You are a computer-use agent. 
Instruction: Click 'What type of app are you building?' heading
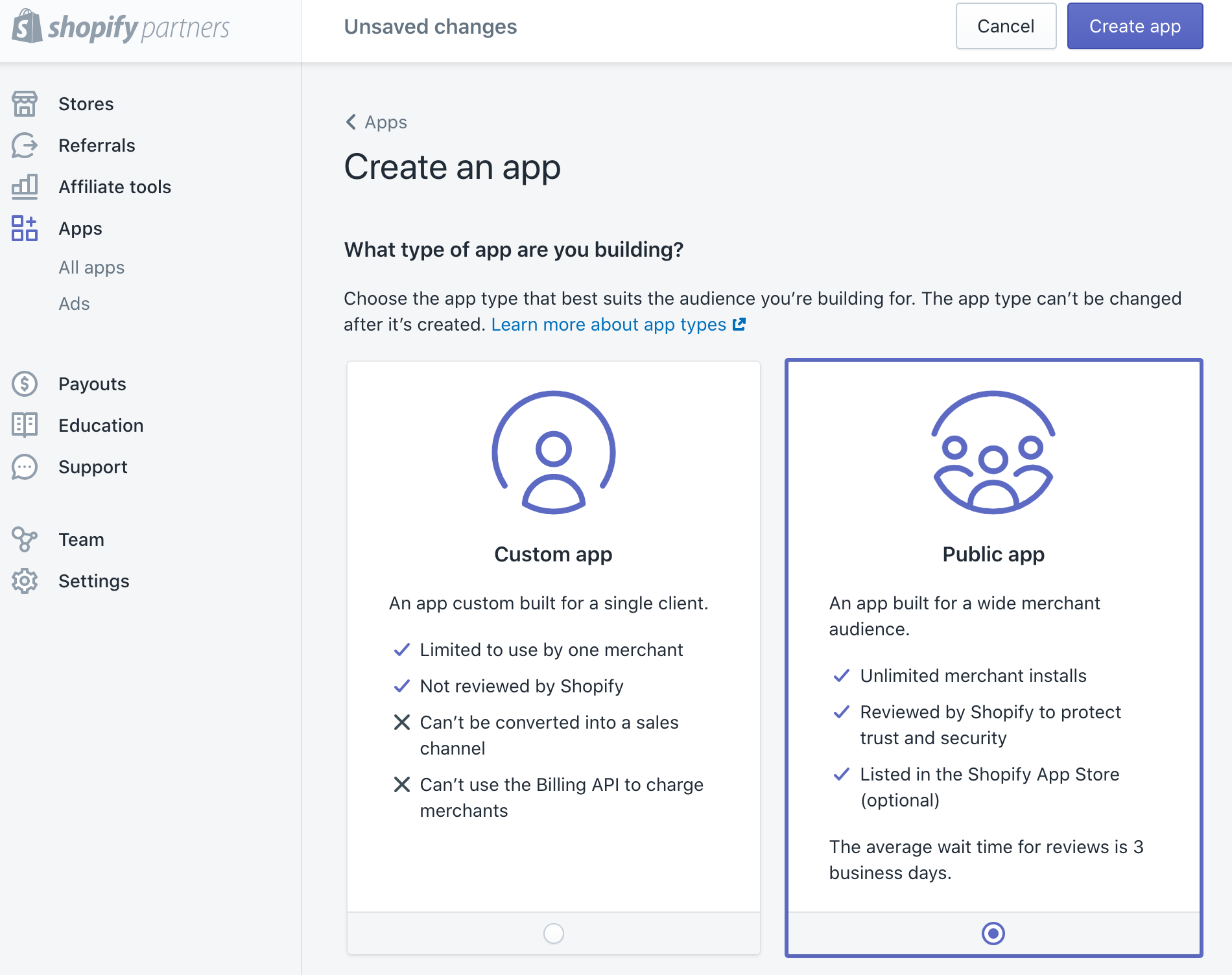[x=514, y=250]
